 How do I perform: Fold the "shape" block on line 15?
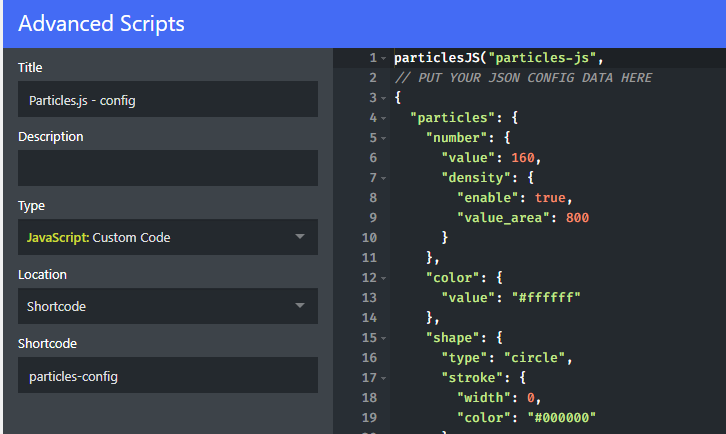point(383,338)
